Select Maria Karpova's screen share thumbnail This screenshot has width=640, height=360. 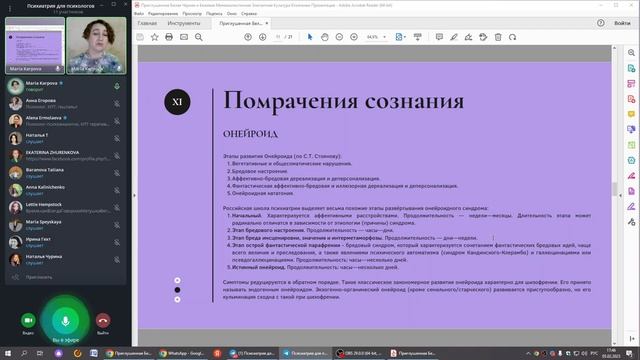(35, 45)
